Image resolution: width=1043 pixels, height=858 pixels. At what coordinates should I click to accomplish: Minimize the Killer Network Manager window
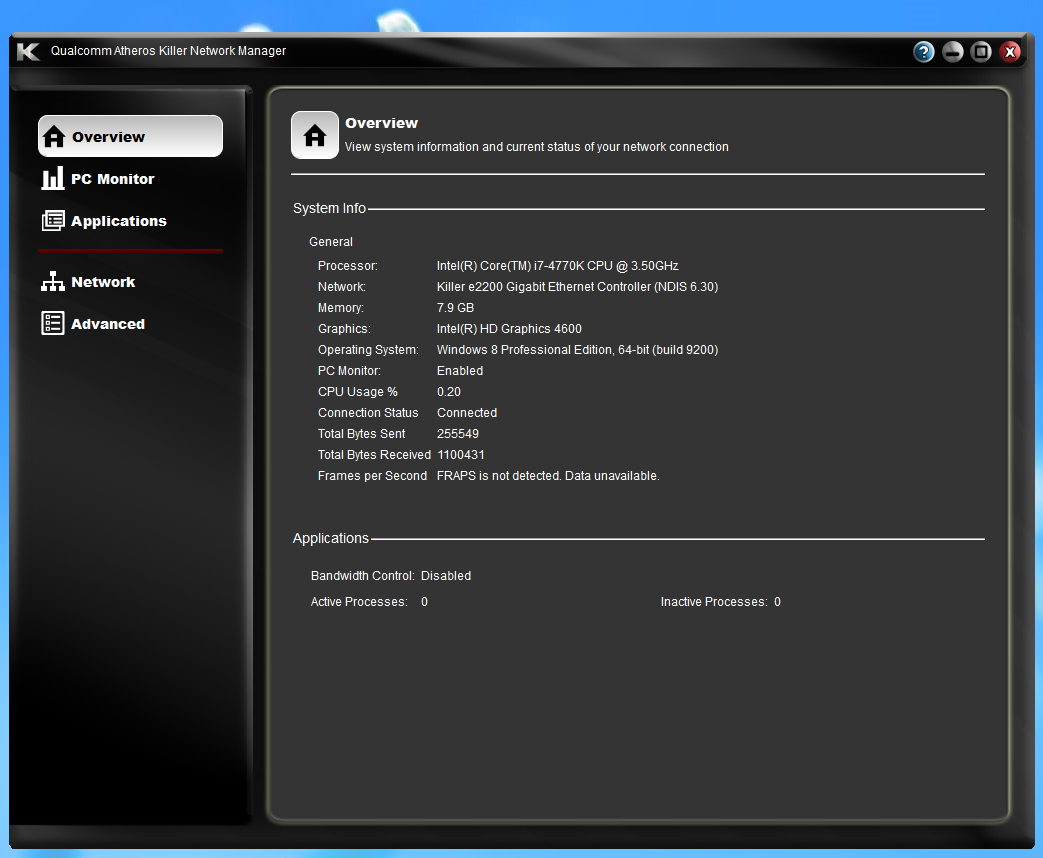click(x=953, y=51)
